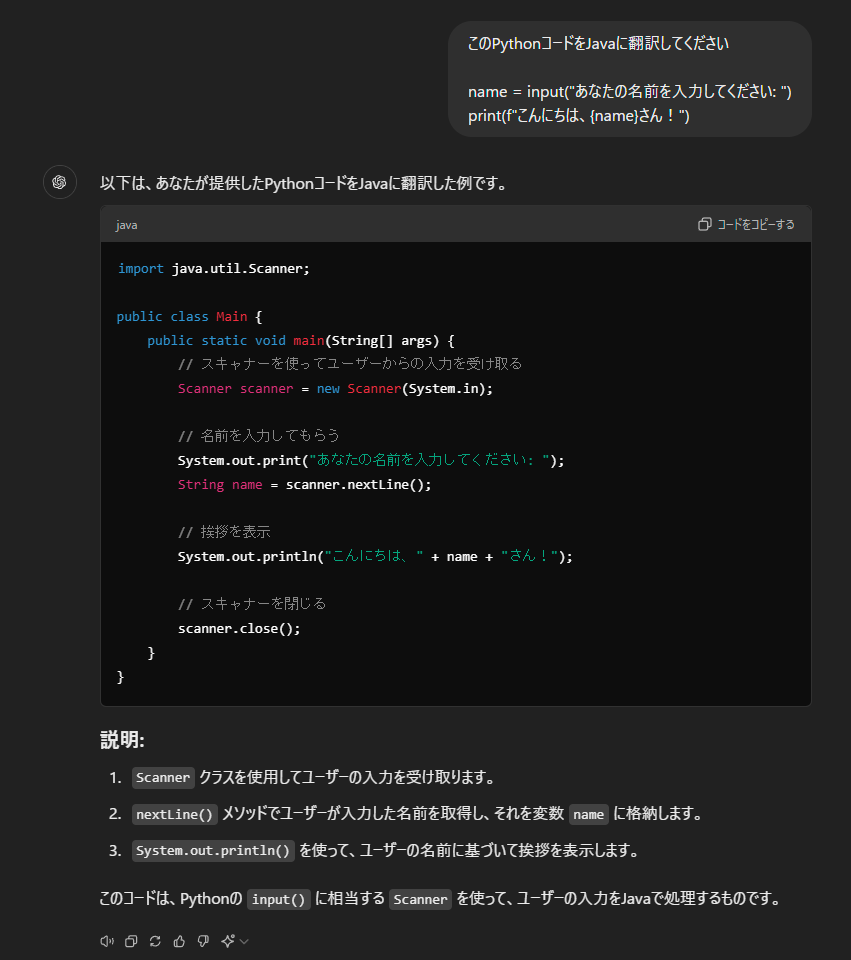Regenerate the response with the refresh icon

pos(155,941)
